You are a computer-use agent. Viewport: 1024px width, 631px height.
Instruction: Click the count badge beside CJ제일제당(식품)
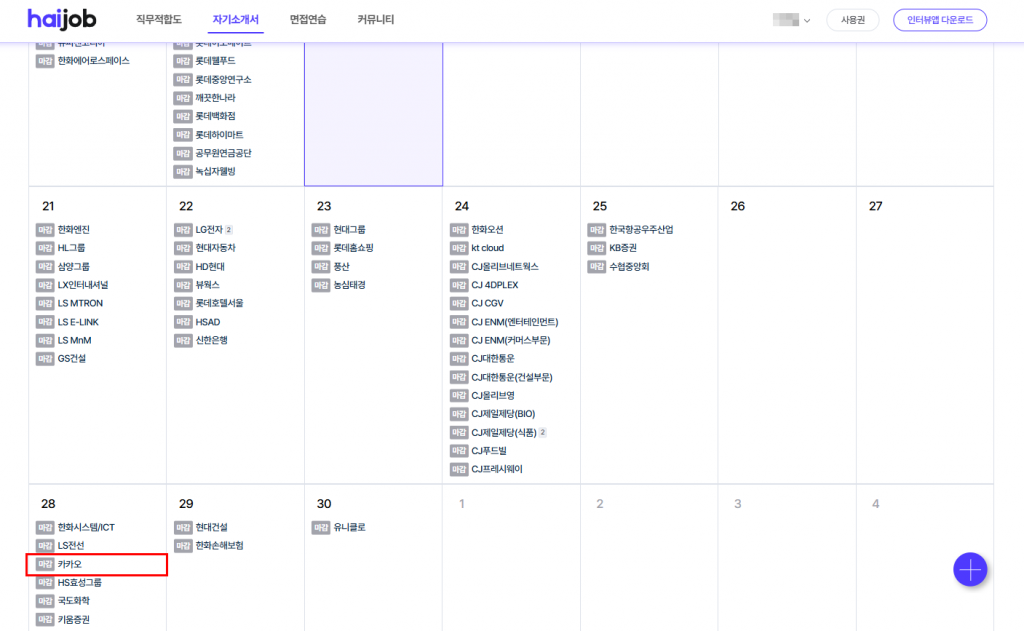click(543, 432)
